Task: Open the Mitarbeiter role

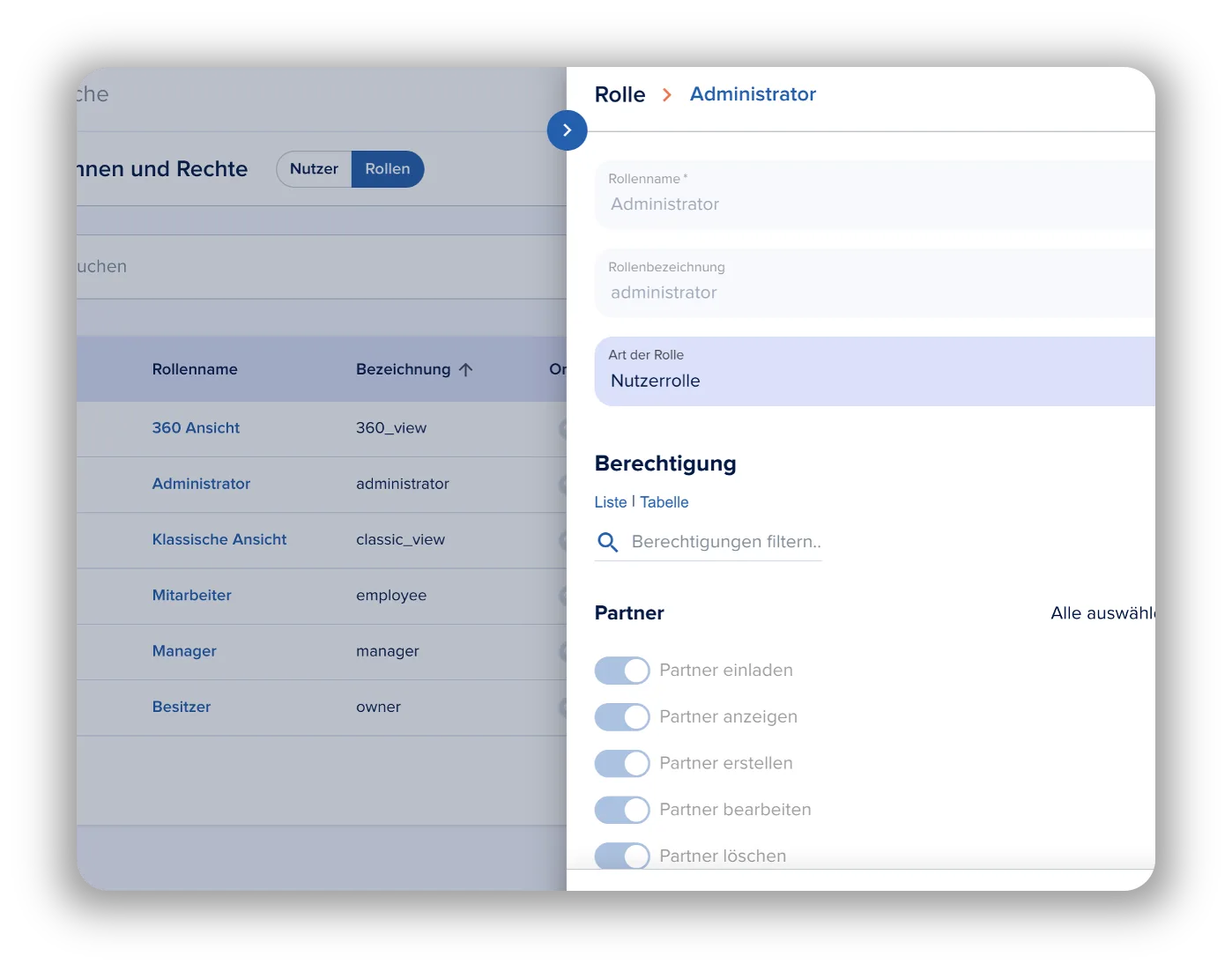Action: click(x=192, y=596)
